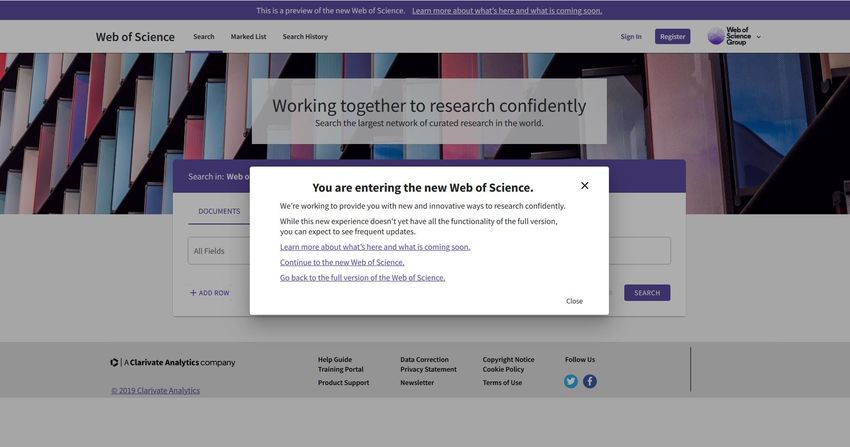Screen dimensions: 850x447
Task: Click the © 2019 Clarivate Analytics link
Action: tap(155, 390)
